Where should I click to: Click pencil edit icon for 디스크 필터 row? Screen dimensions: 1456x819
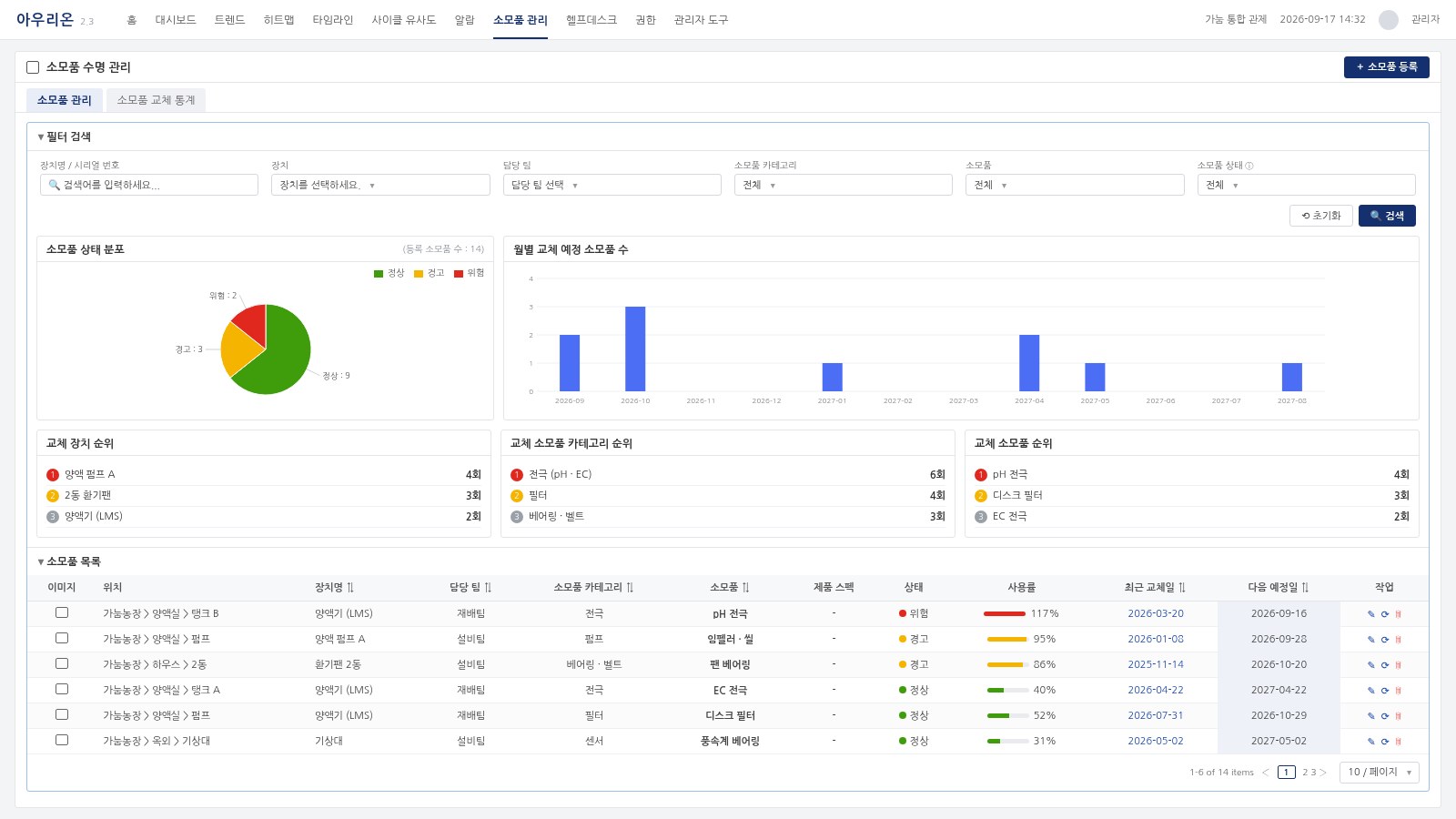(x=1371, y=716)
